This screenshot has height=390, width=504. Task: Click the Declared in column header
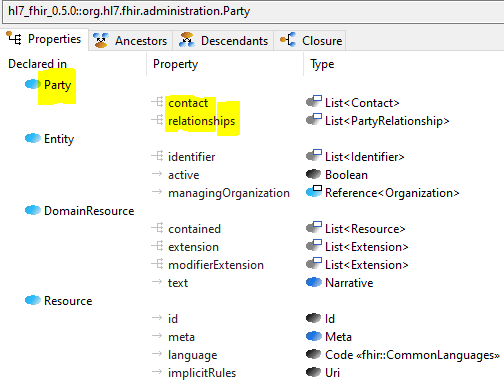(x=37, y=64)
